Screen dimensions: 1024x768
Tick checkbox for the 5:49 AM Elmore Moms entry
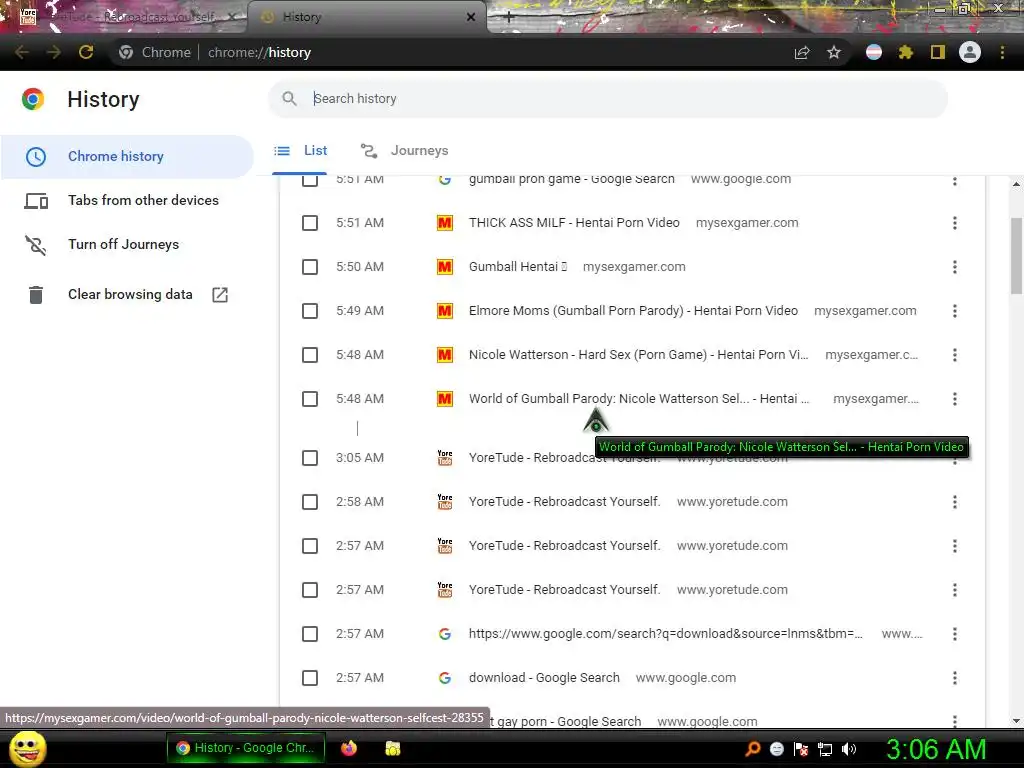(310, 311)
